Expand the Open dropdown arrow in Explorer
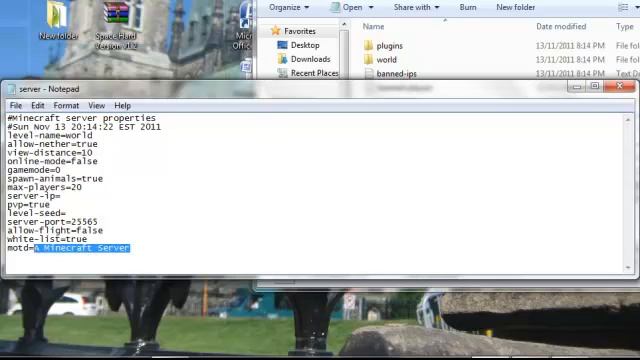640x360 pixels. tap(371, 7)
